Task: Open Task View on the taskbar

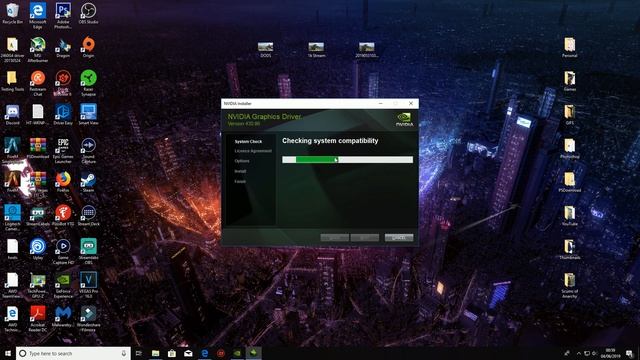Action: pyautogui.click(x=139, y=353)
